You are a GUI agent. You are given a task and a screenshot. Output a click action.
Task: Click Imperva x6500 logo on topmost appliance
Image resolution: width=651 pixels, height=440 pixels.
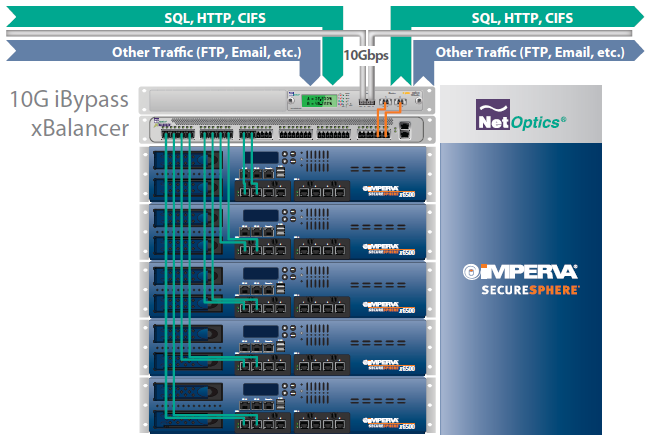pos(389,191)
